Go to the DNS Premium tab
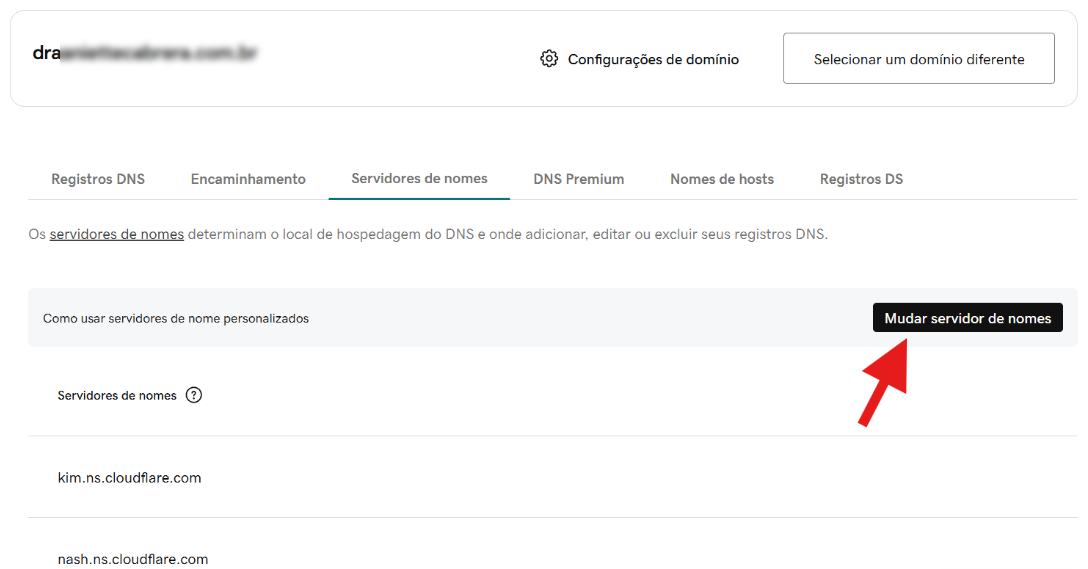This screenshot has width=1088, height=569. [579, 179]
